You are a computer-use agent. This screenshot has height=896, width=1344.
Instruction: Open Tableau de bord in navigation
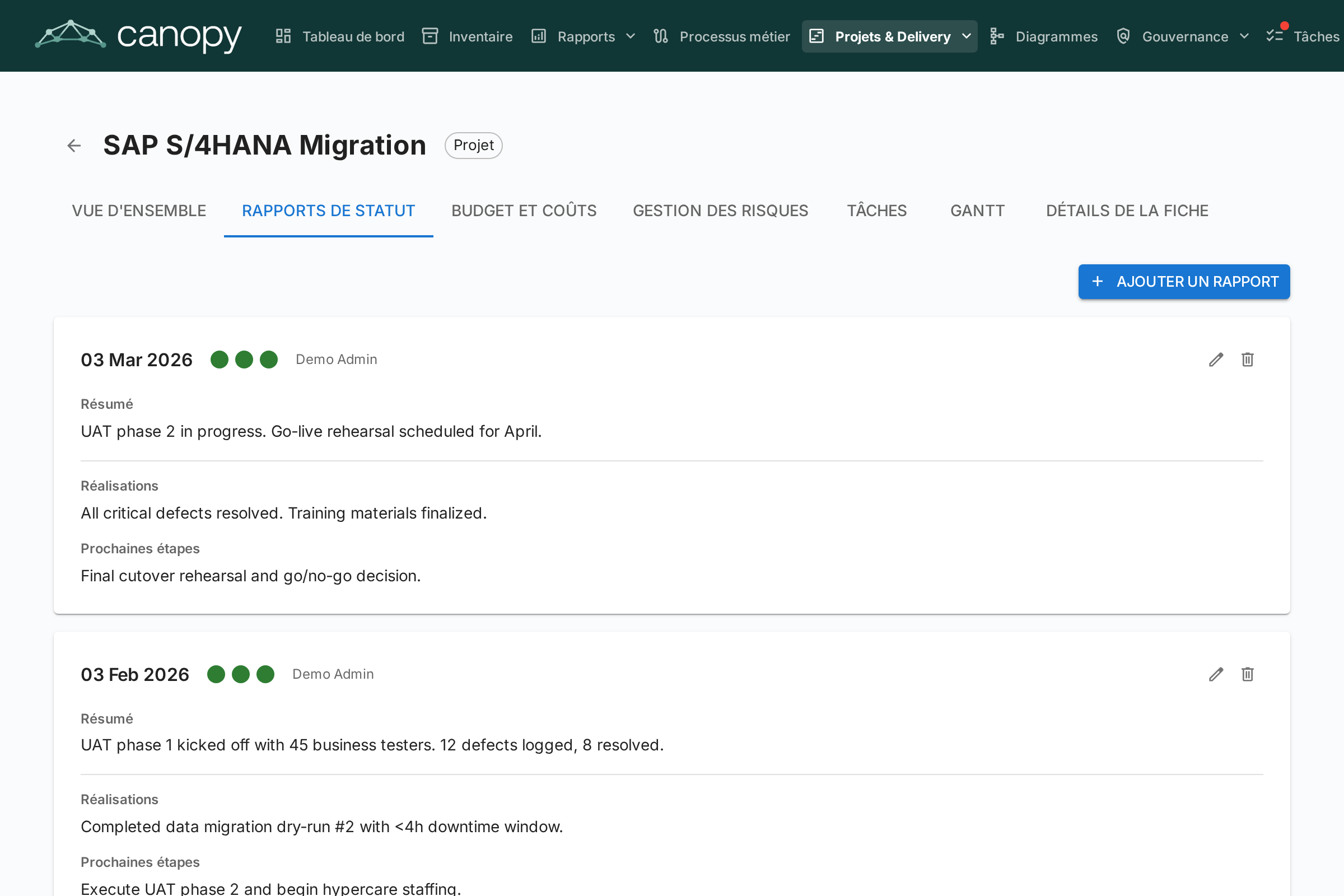point(340,36)
